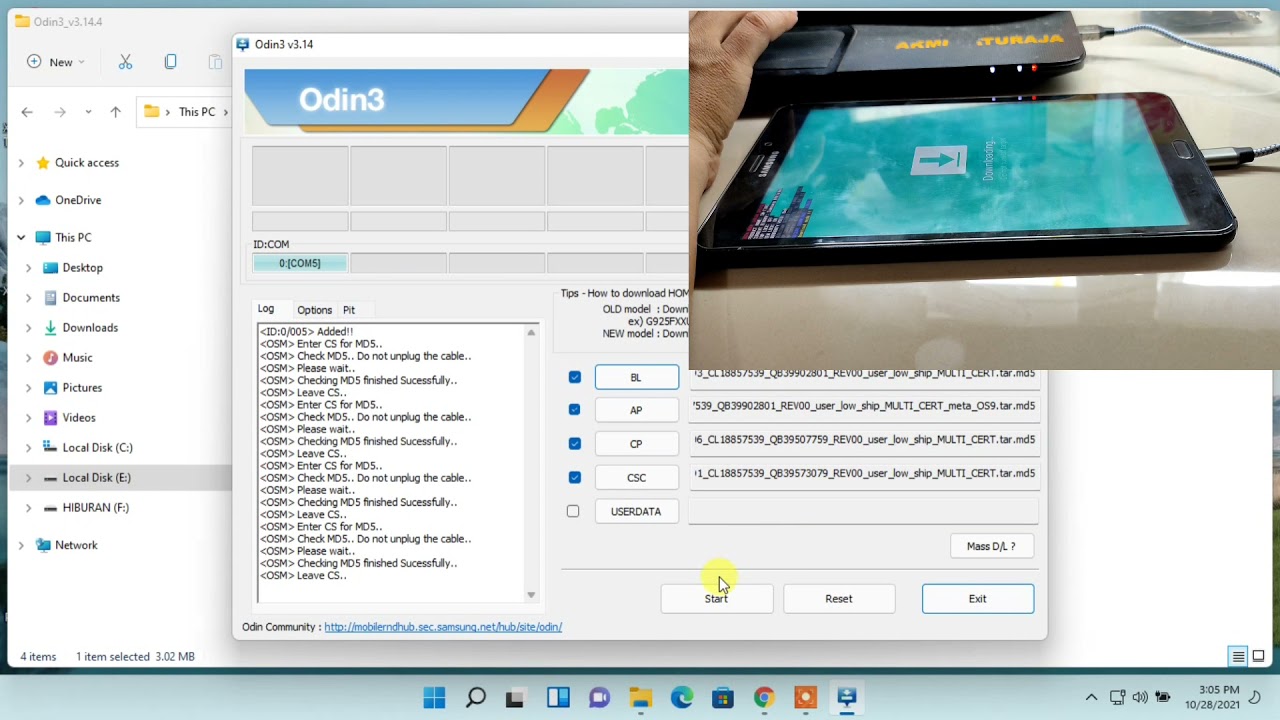
Task: Open Microsoft Store from the taskbar
Action: (723, 698)
